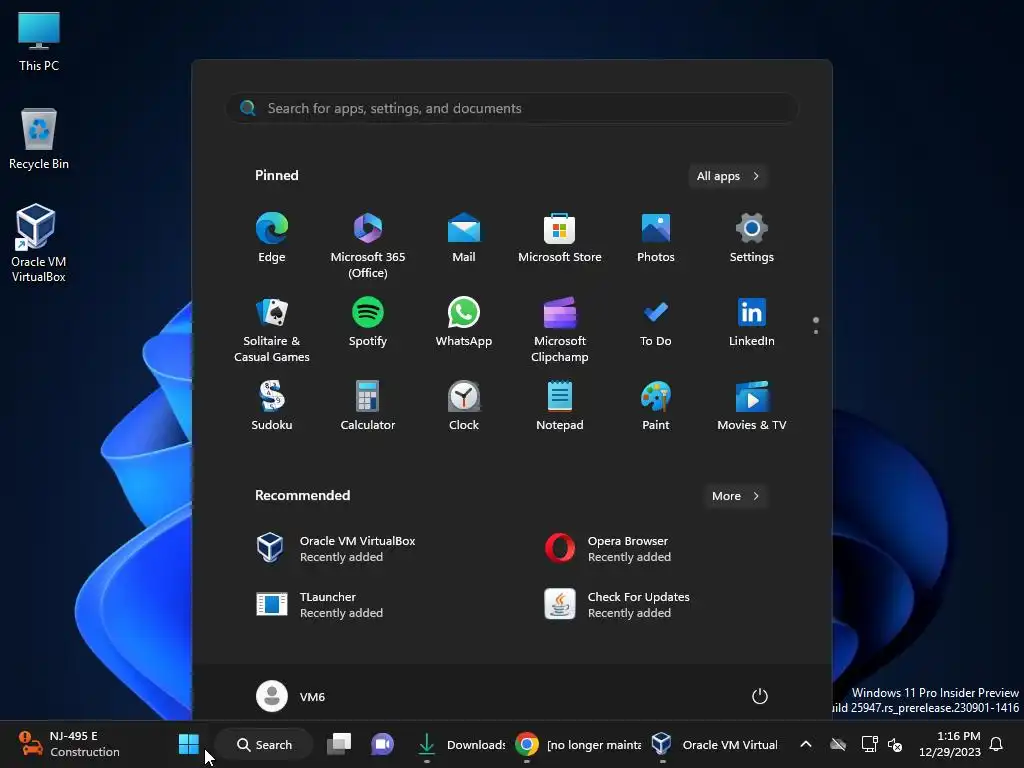Expand the All apps list
Viewport: 1024px width, 768px height.
[728, 176]
